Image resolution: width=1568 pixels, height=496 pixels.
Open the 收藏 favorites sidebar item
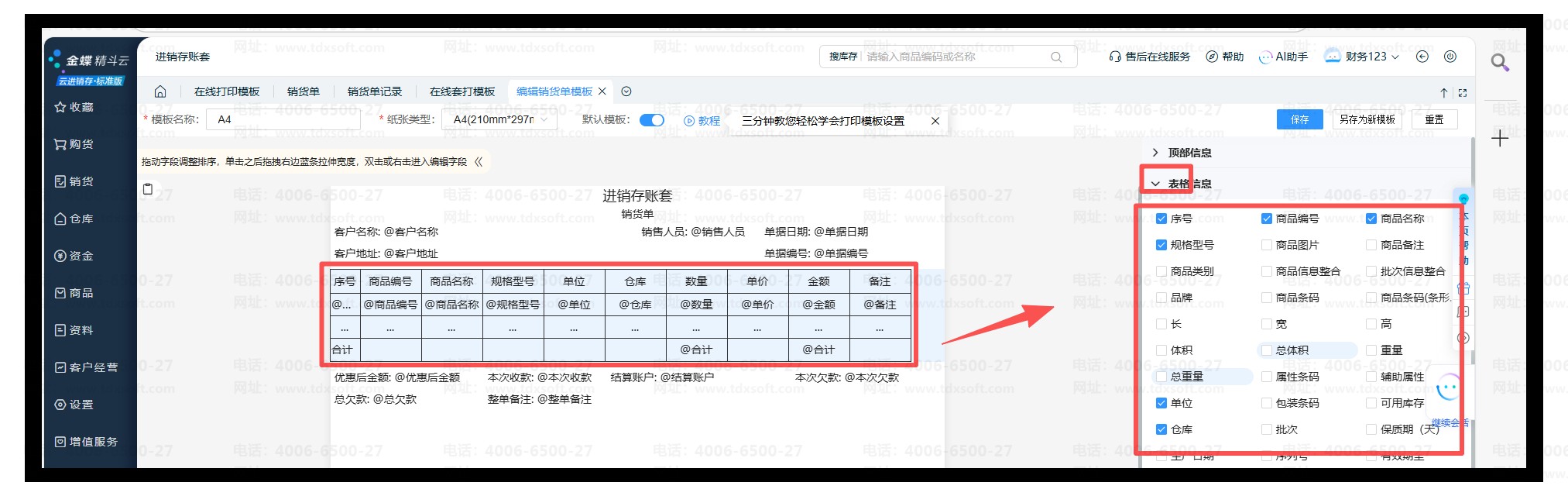click(x=74, y=107)
